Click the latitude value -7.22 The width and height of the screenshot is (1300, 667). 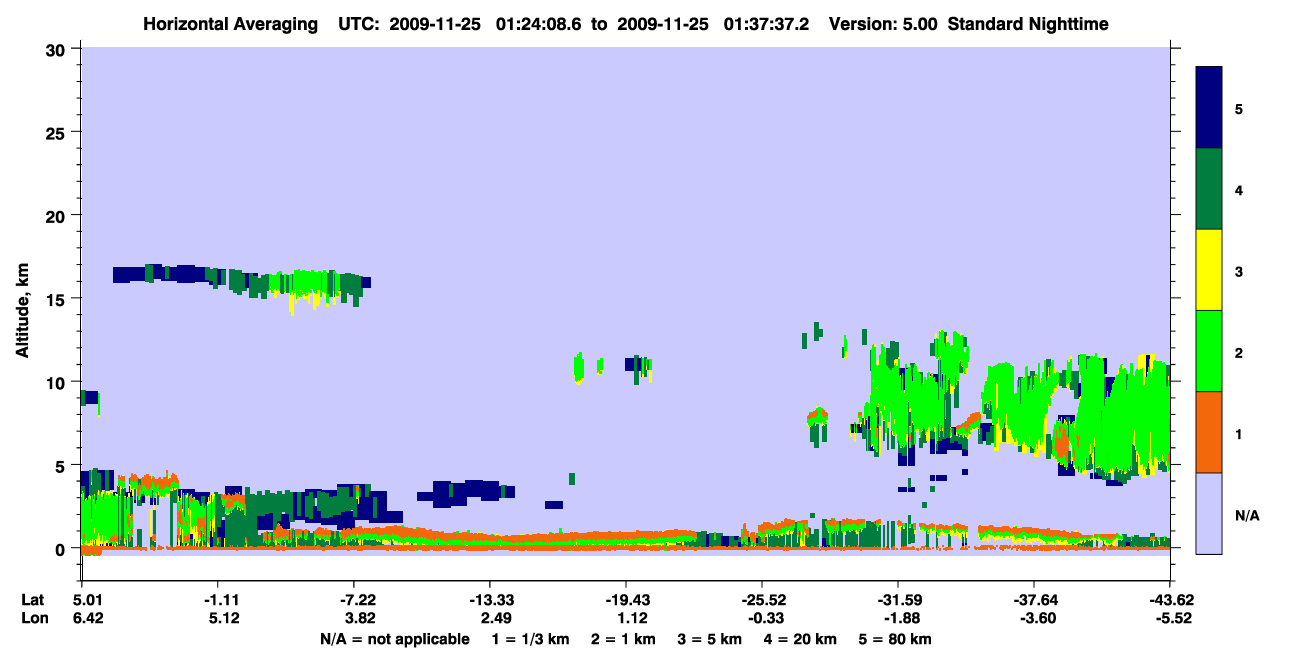click(x=354, y=600)
